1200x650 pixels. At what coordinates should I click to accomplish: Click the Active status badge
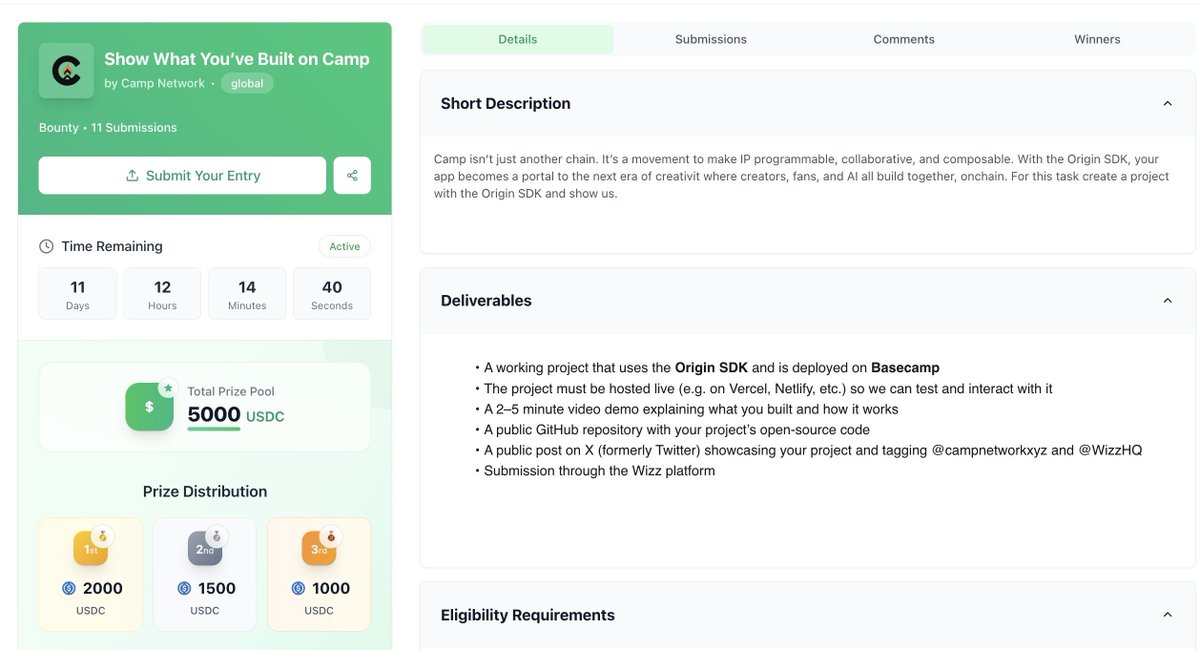pos(345,246)
